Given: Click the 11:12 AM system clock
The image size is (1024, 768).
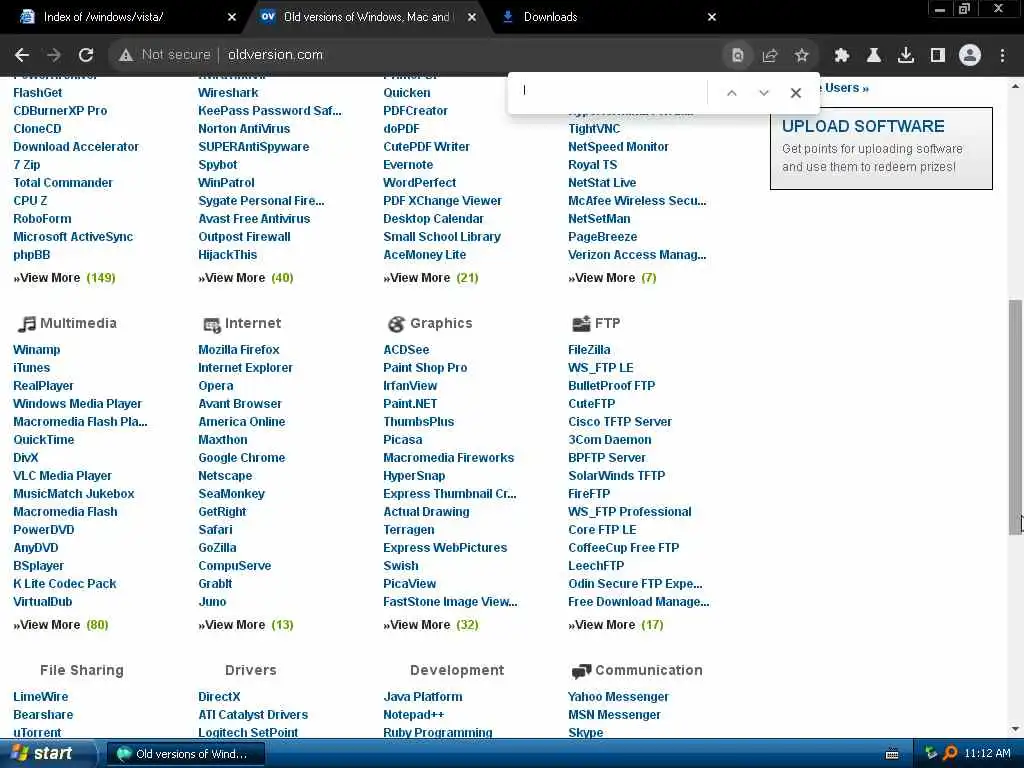Looking at the screenshot, I should pos(987,754).
